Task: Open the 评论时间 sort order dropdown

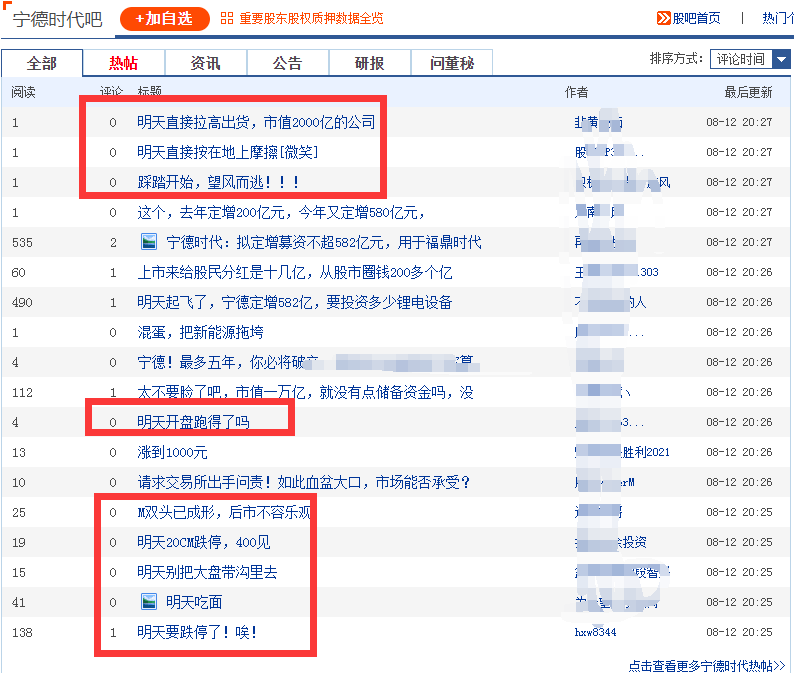Action: [750, 59]
